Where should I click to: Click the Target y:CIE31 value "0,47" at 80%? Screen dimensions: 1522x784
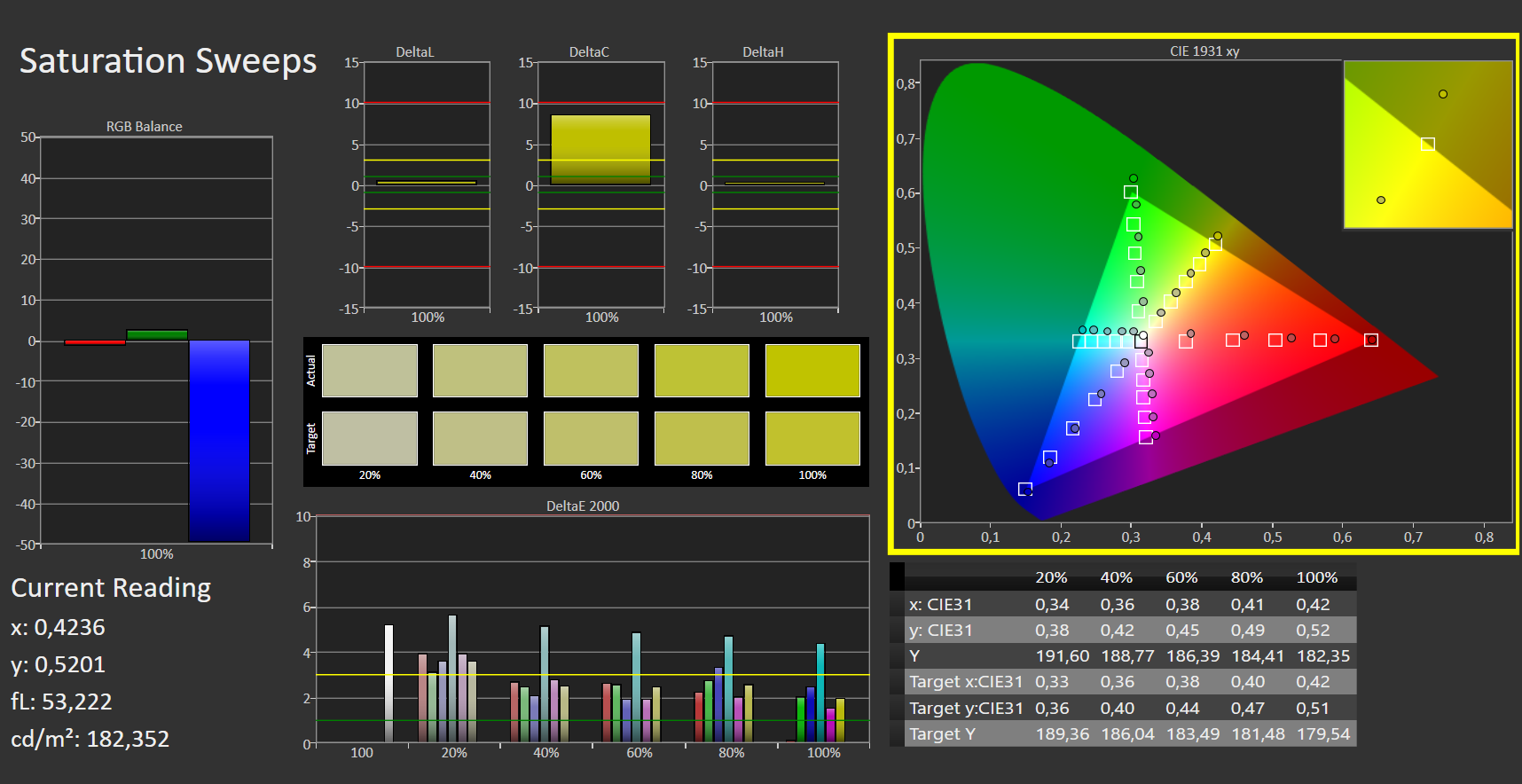tap(1247, 709)
